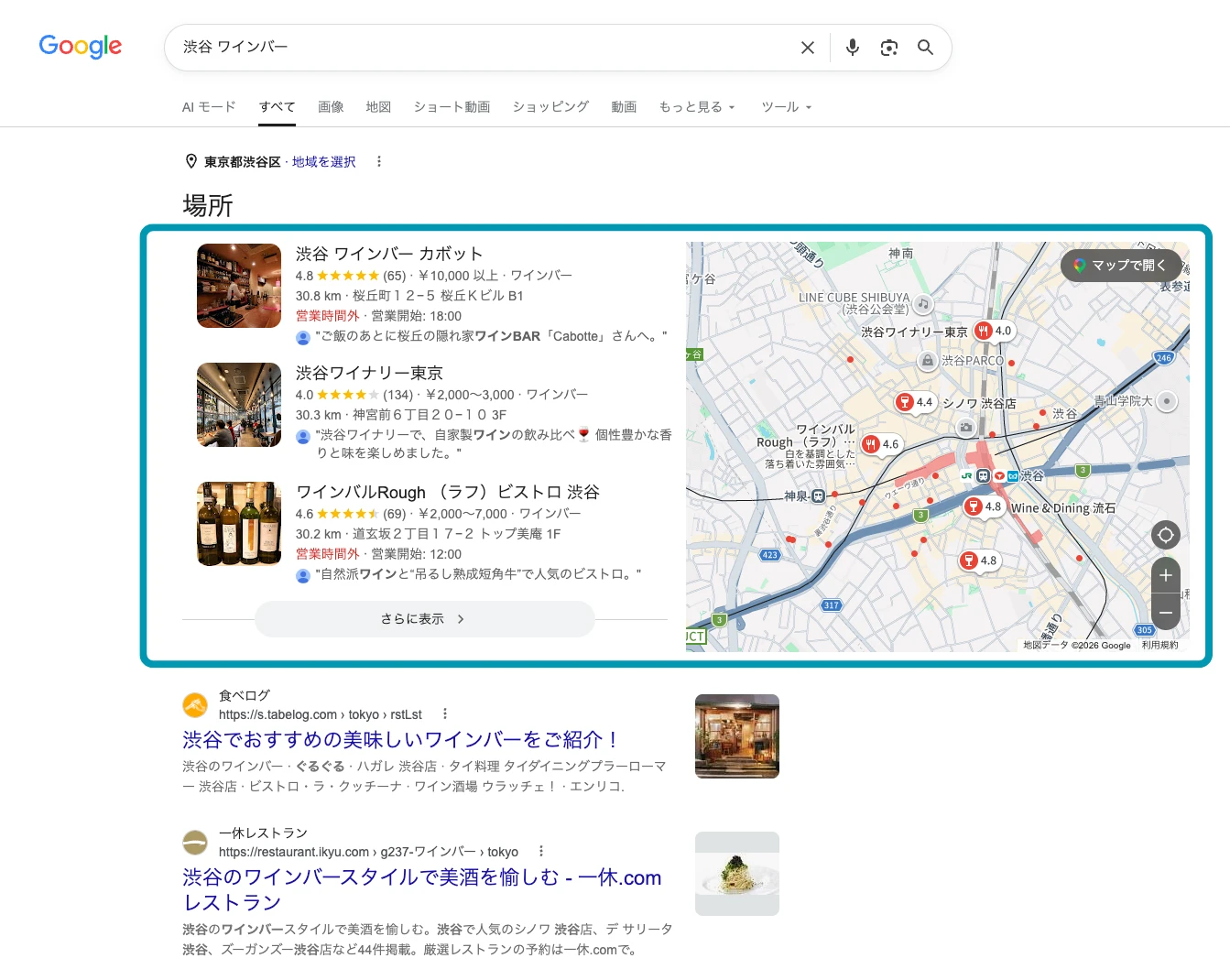Open ワインバルRough (ラフ) ビストロ 渋谷 listing

(x=448, y=492)
